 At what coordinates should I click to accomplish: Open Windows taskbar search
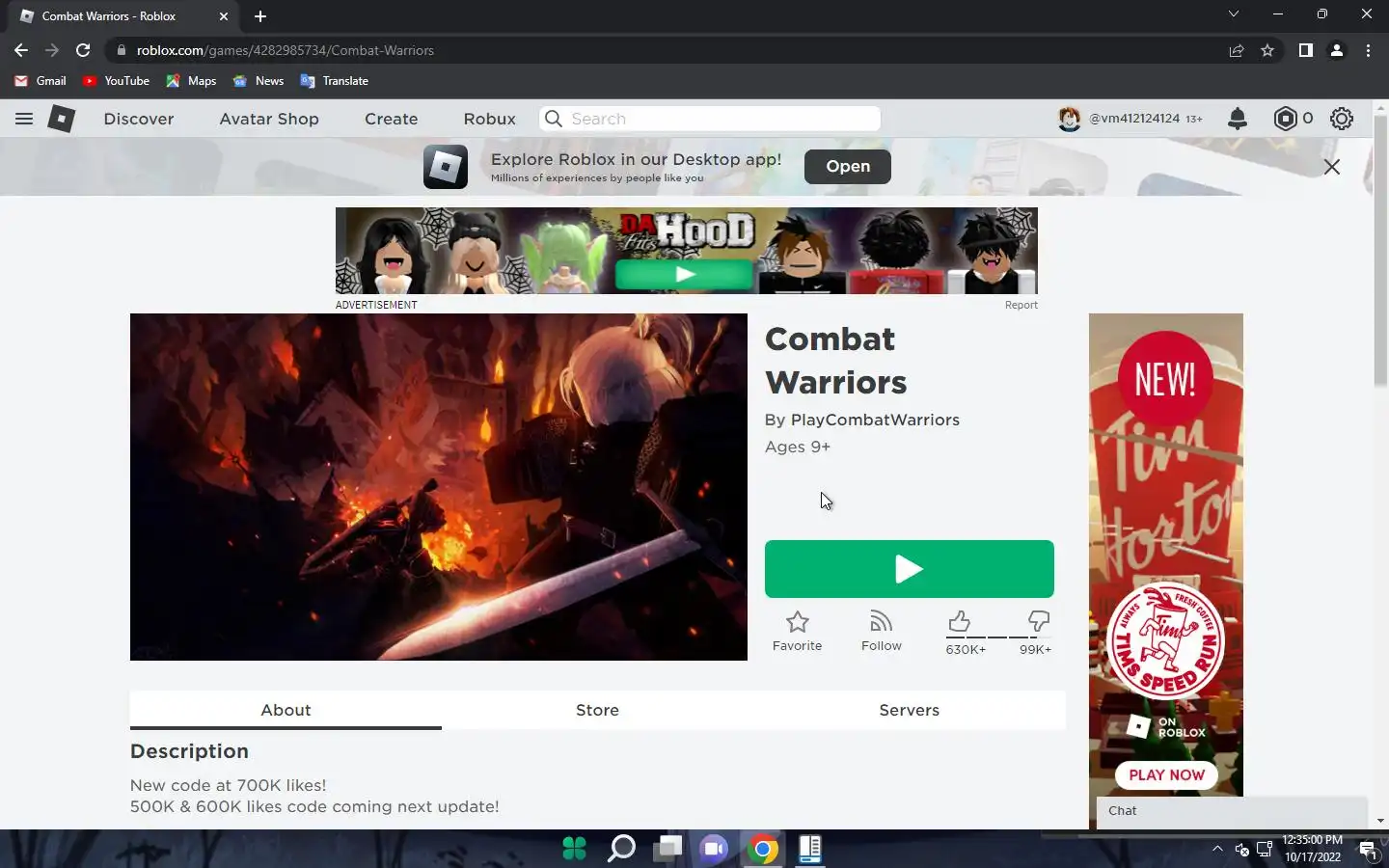[x=621, y=849]
